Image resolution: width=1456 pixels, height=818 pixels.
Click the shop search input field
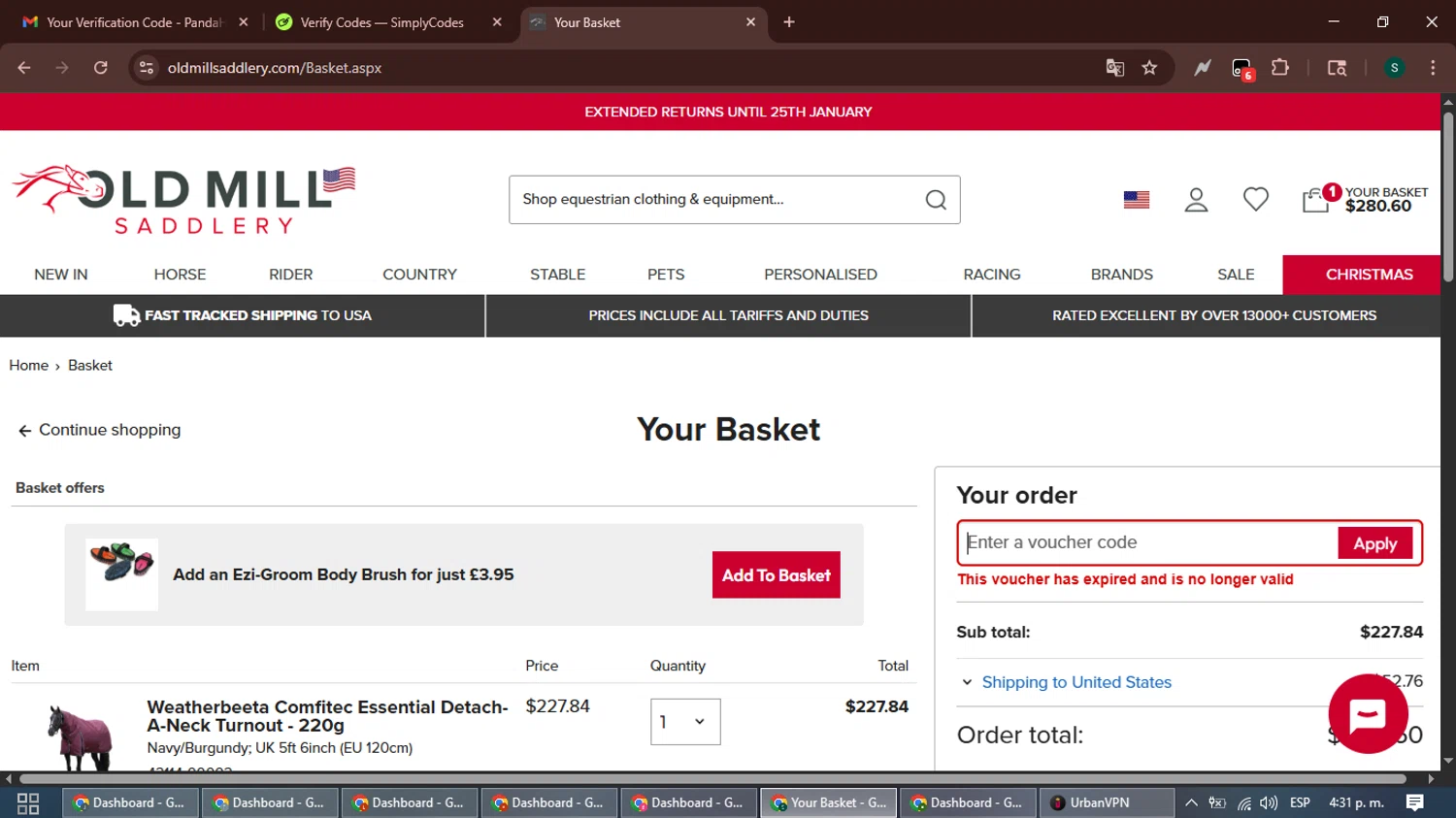coord(718,200)
